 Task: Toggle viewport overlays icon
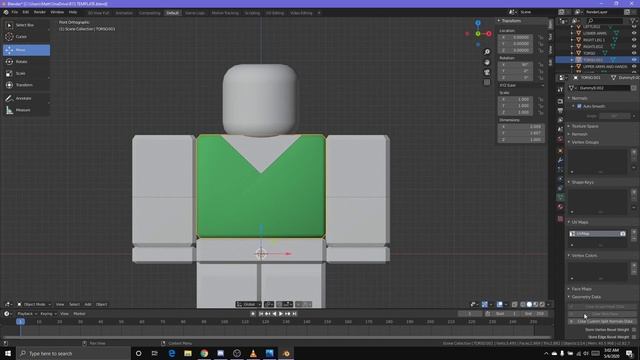pos(500,304)
